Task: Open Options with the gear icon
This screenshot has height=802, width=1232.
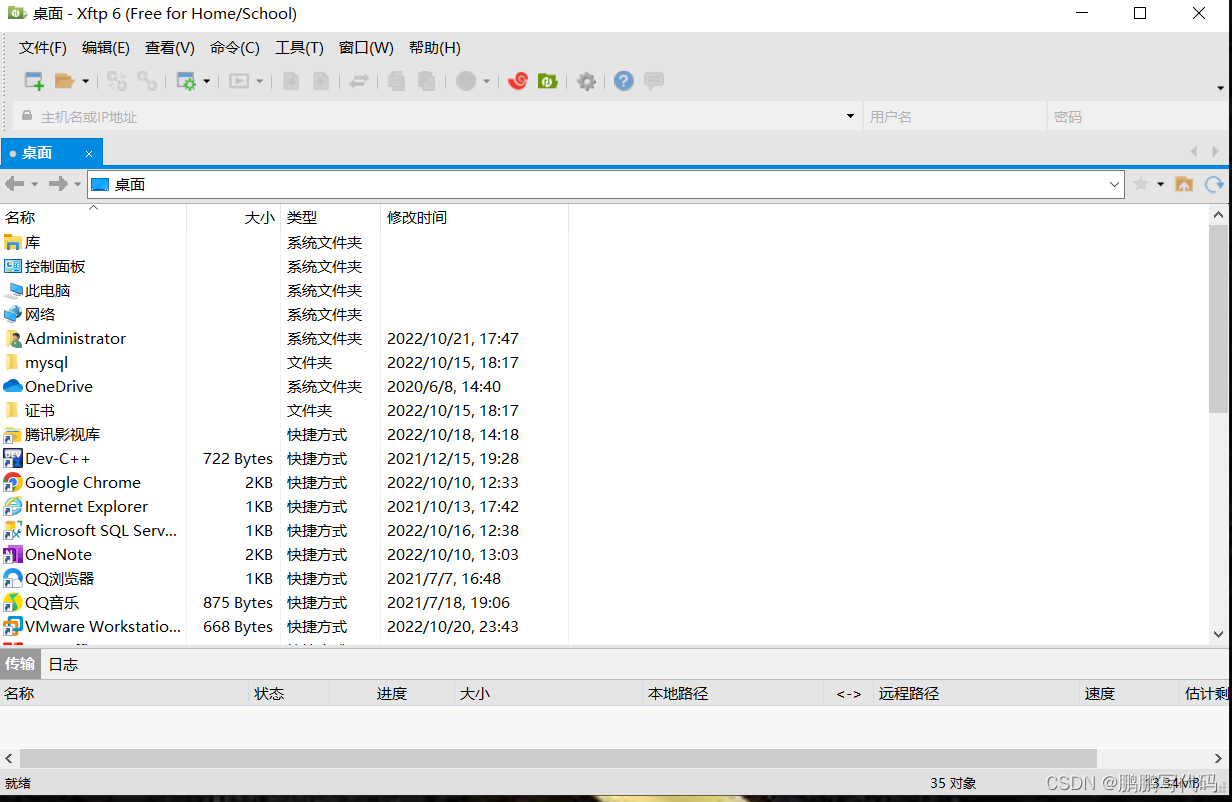Action: 587,81
